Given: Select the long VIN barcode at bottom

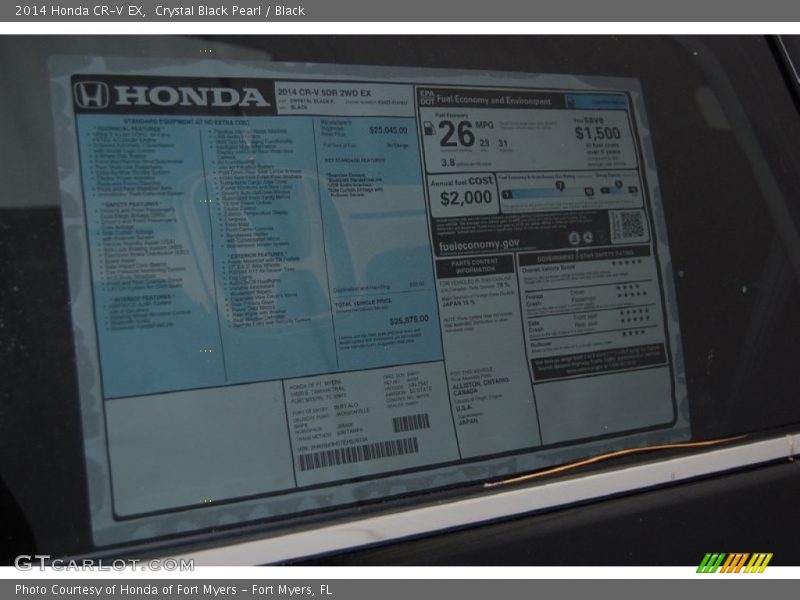Looking at the screenshot, I should pos(359,454).
